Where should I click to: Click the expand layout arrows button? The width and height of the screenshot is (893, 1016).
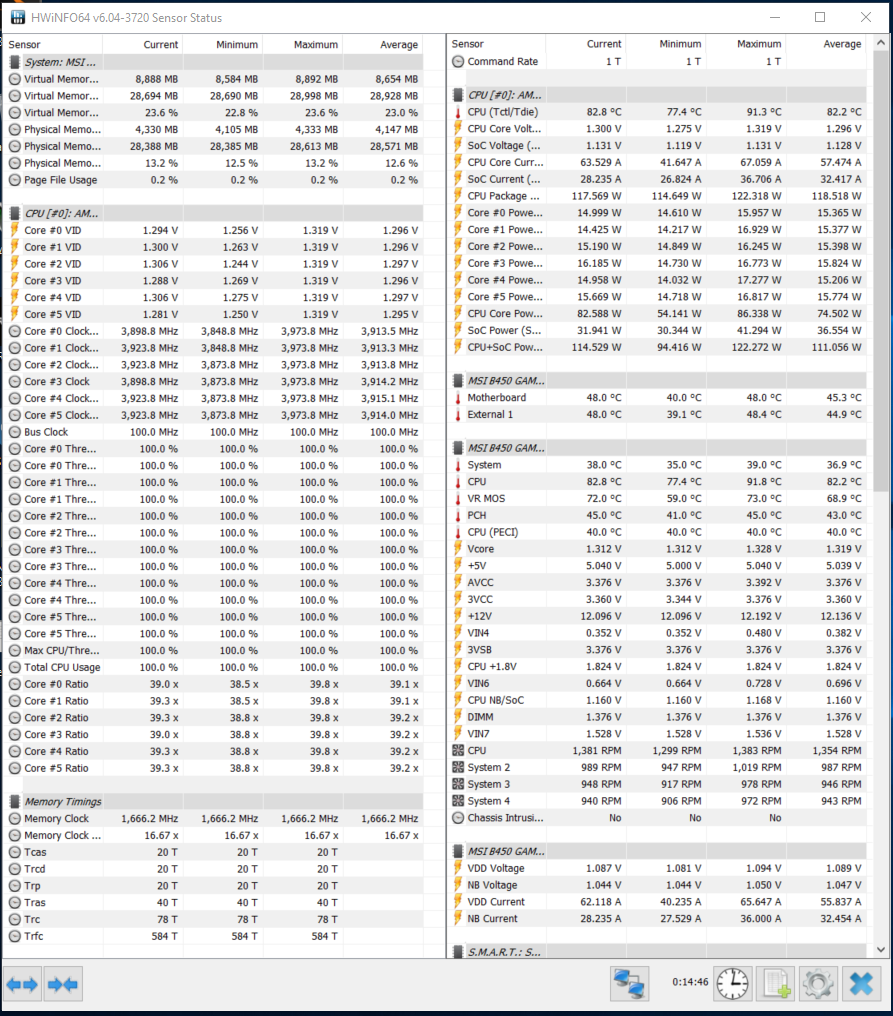click(x=23, y=985)
